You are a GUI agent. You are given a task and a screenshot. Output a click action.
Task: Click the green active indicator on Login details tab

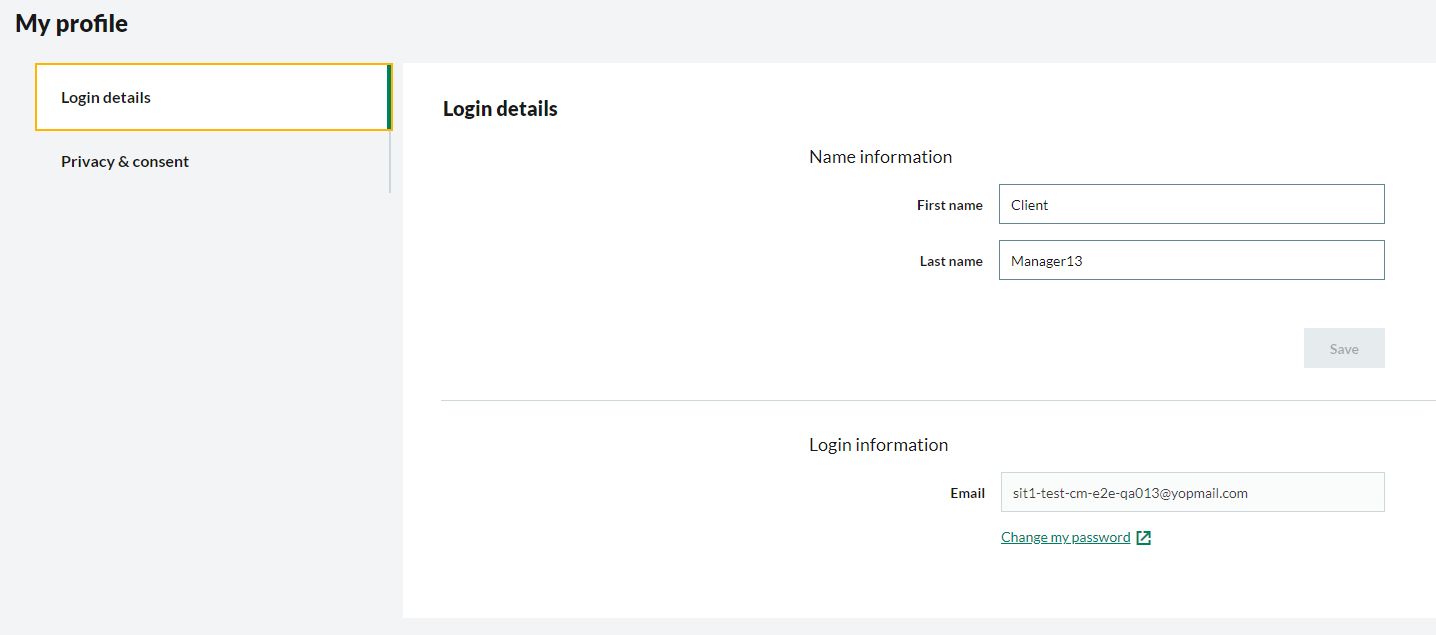pyautogui.click(x=389, y=98)
